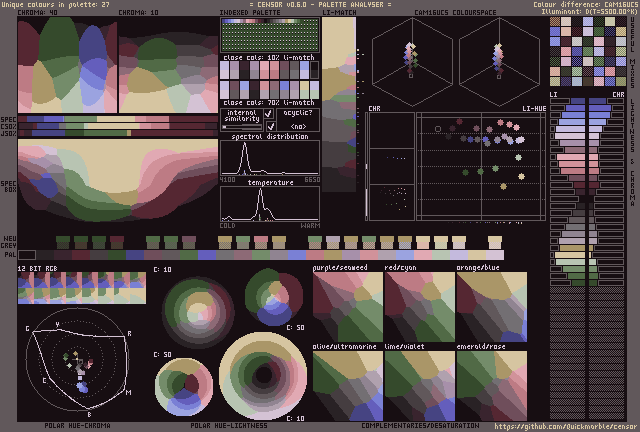Select the red/cyan complementary thumbnail

point(420,306)
